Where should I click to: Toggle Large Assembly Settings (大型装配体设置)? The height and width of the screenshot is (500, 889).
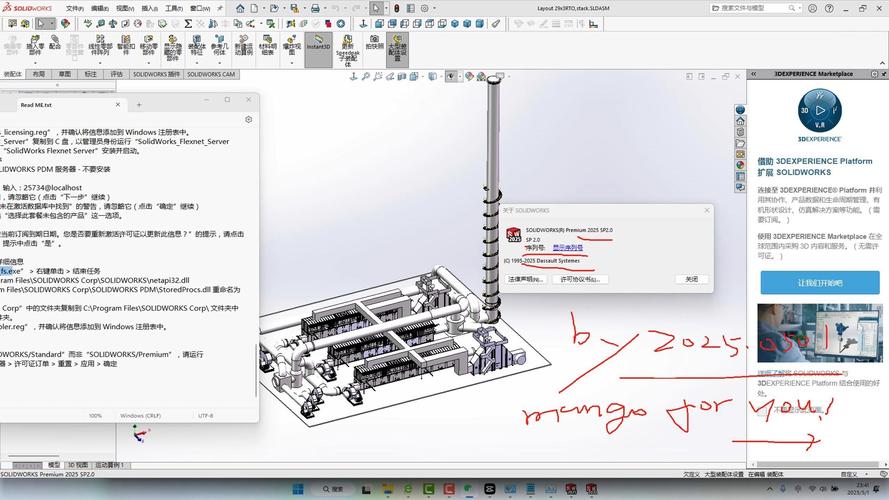click(397, 48)
